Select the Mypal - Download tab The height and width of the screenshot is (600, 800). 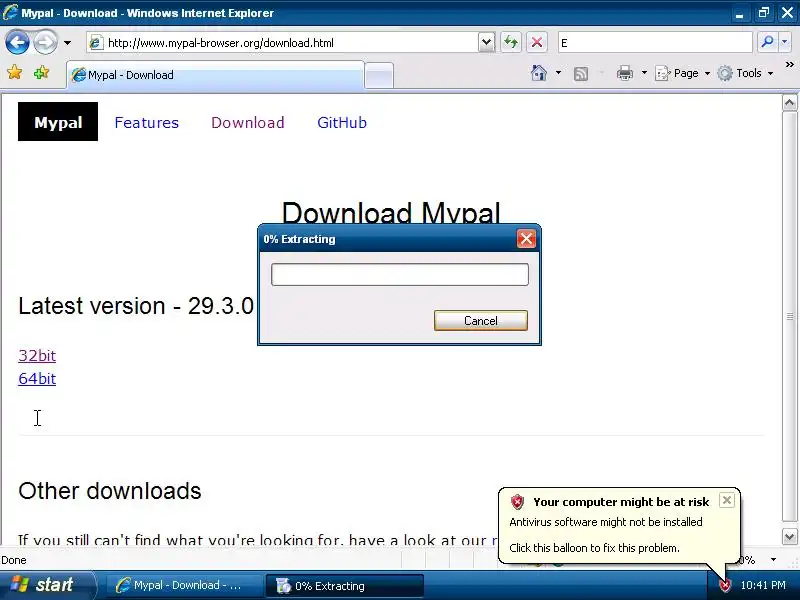click(215, 75)
